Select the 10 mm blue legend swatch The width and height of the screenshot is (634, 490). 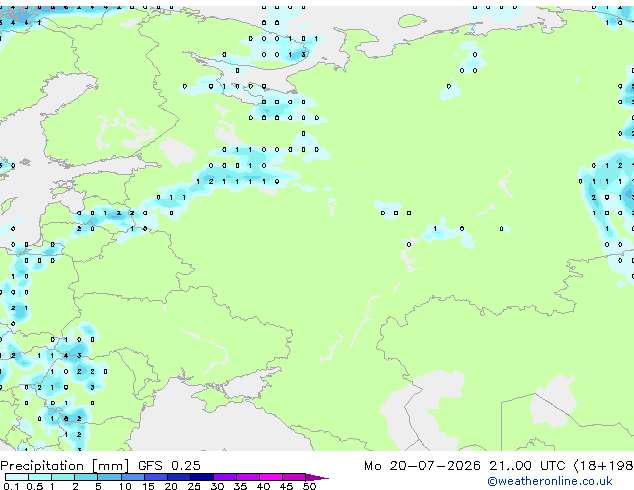point(132,477)
